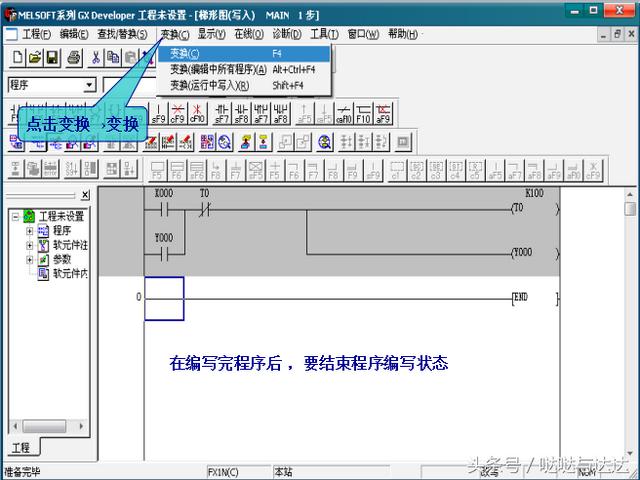Select the aF8 parallel falling pulse tool
Image resolution: width=640 pixels, height=480 pixels.
click(280, 113)
